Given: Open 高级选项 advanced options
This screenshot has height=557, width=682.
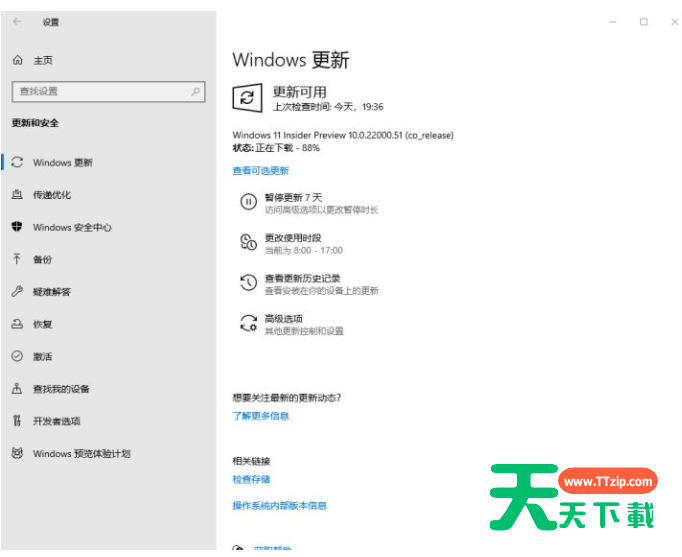Looking at the screenshot, I should tap(284, 319).
